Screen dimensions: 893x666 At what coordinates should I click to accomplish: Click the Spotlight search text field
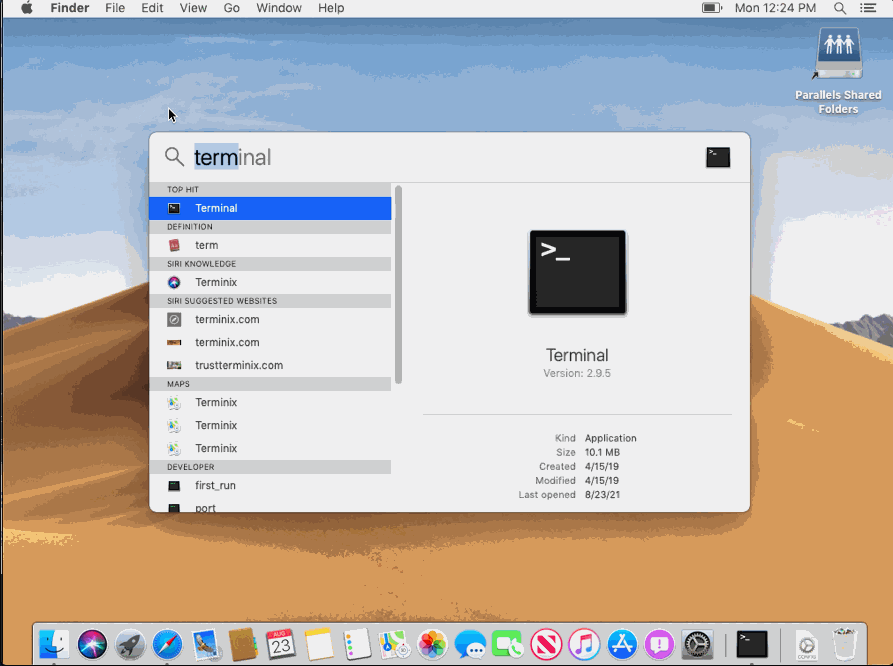click(x=444, y=157)
